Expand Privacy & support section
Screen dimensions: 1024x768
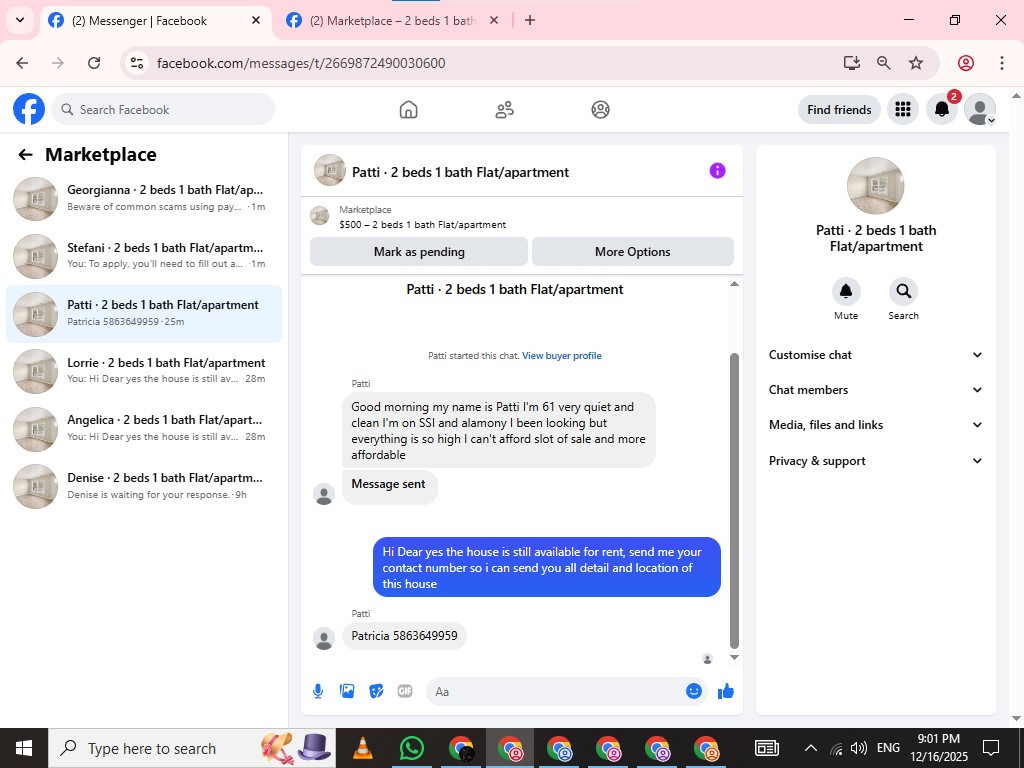pos(875,461)
